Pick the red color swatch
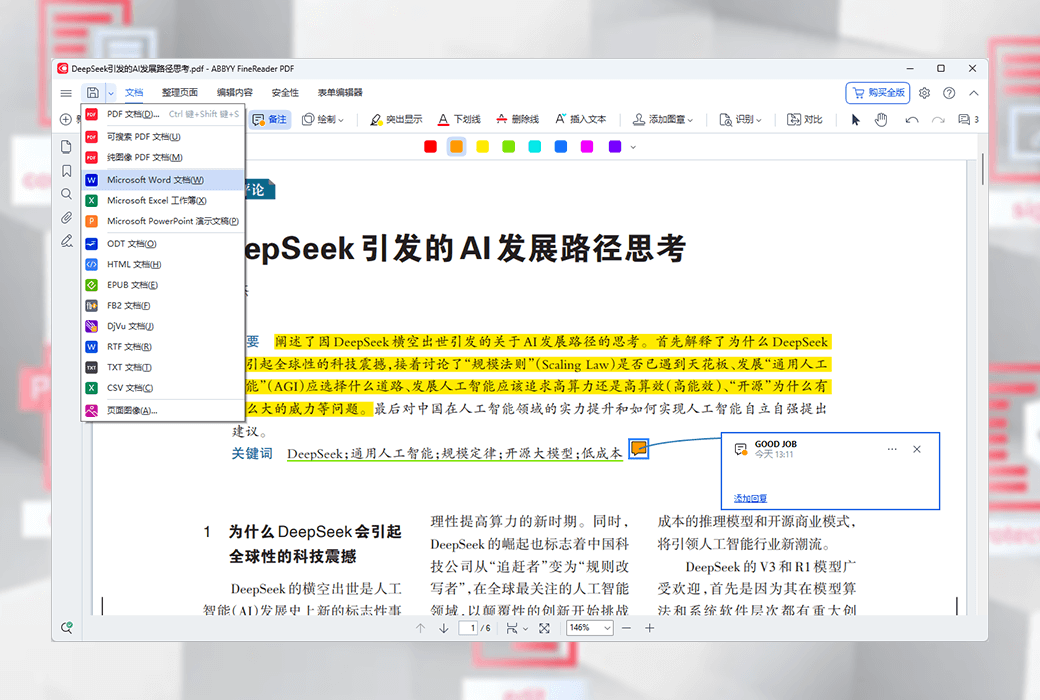The image size is (1040, 700). [430, 147]
